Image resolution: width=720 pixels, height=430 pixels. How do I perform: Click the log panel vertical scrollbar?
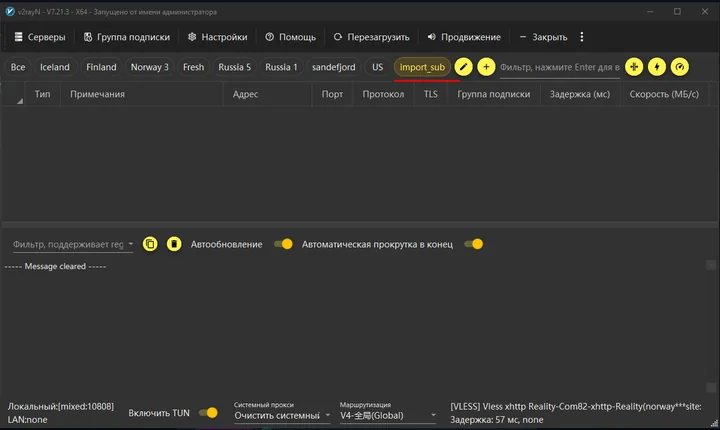point(711,326)
